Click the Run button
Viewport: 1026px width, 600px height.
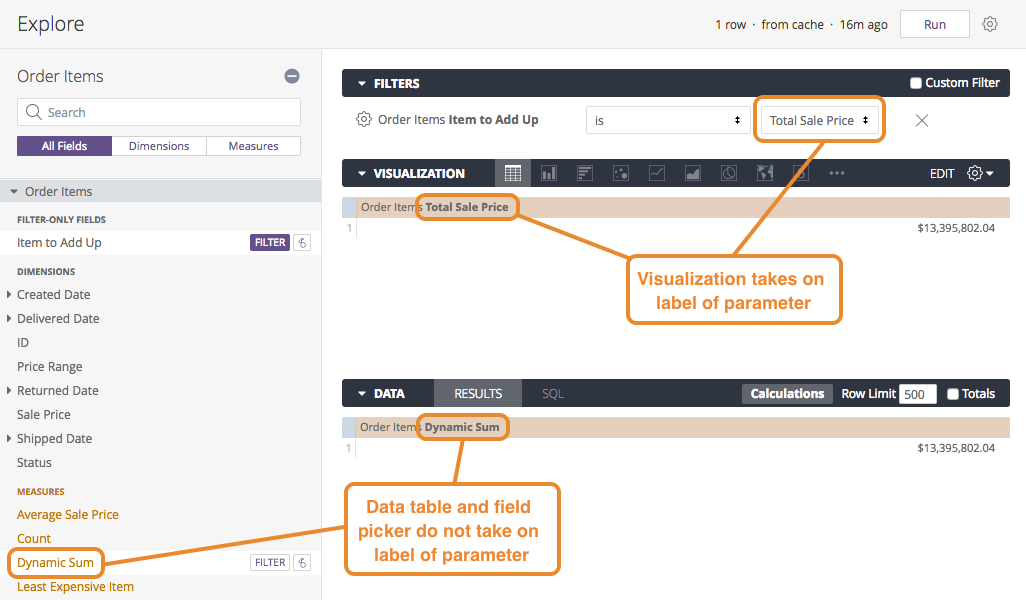tap(934, 24)
